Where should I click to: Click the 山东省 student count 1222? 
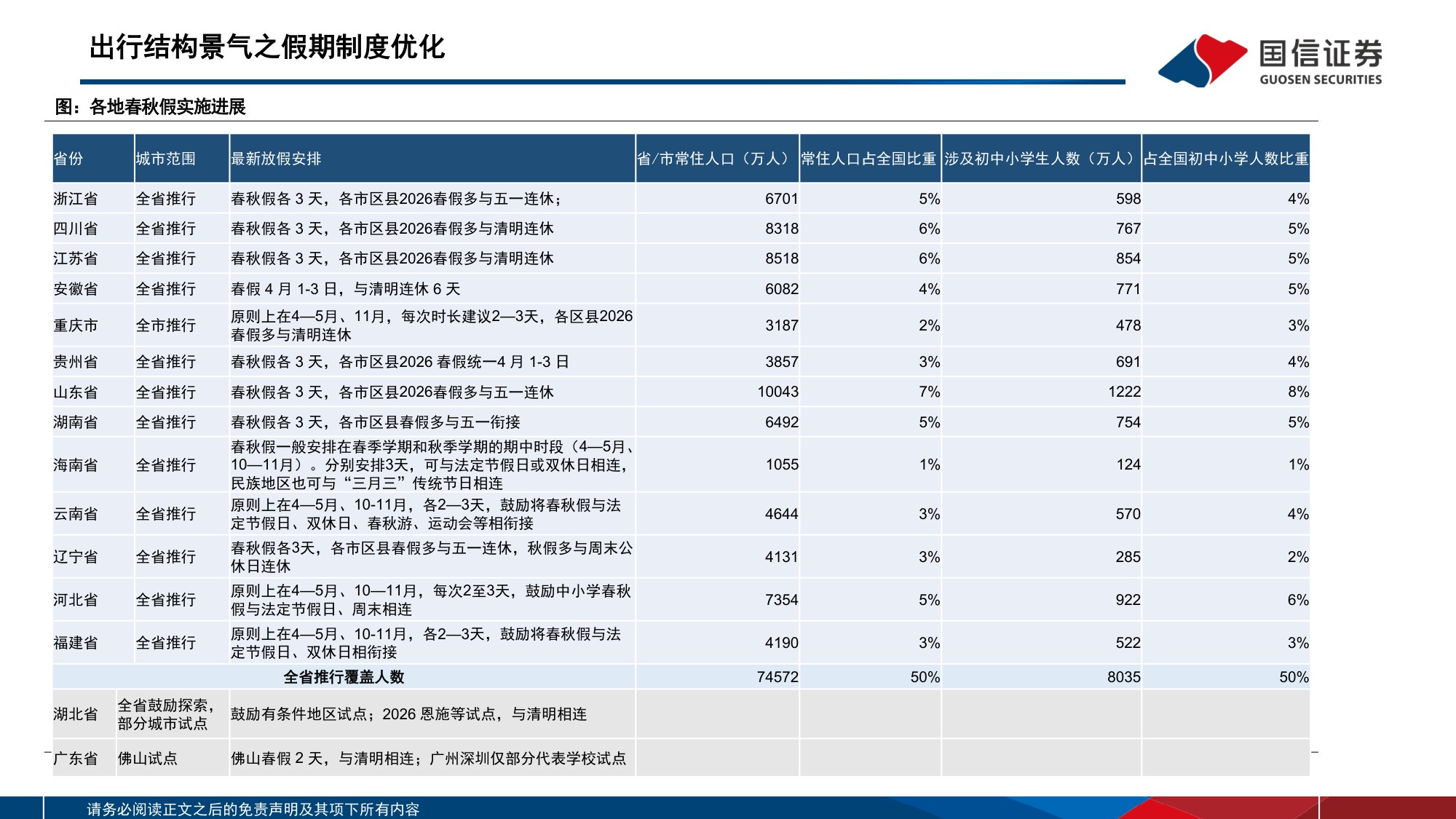point(1125,392)
